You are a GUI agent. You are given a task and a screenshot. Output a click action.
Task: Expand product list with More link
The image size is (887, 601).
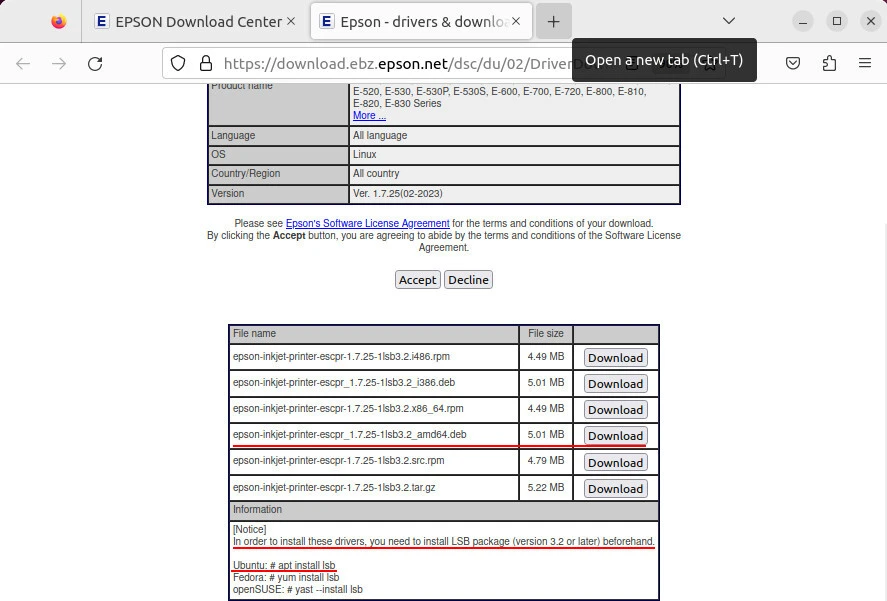click(x=369, y=115)
